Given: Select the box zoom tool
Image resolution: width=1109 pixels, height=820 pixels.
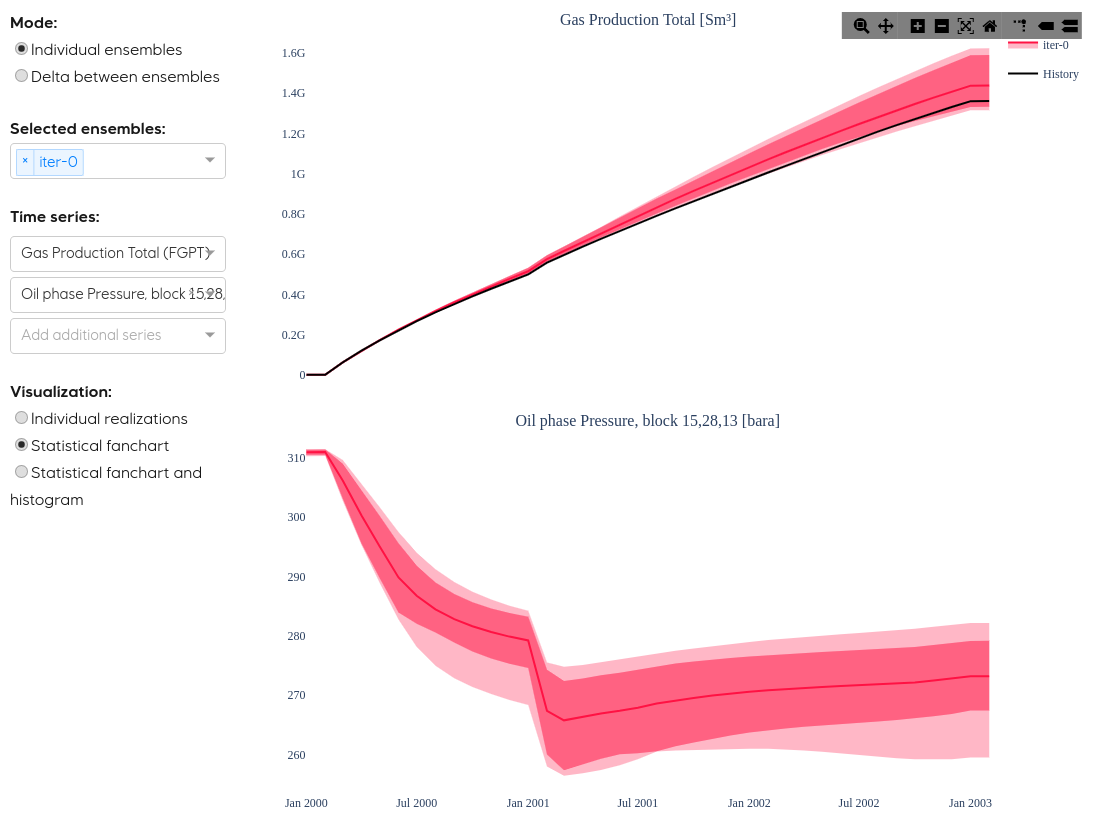Looking at the screenshot, I should (861, 26).
